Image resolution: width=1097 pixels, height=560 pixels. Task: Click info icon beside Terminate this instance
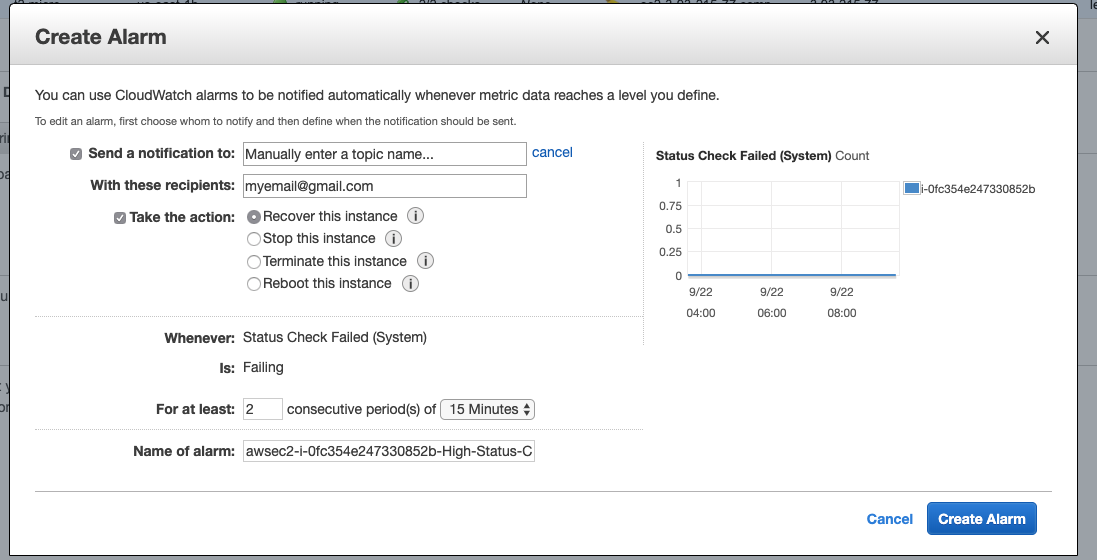pos(425,261)
